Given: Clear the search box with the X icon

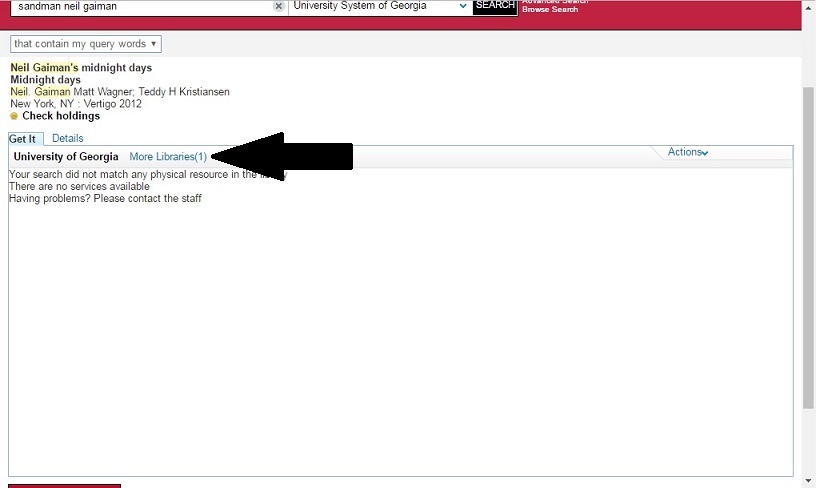Looking at the screenshot, I should (279, 6).
